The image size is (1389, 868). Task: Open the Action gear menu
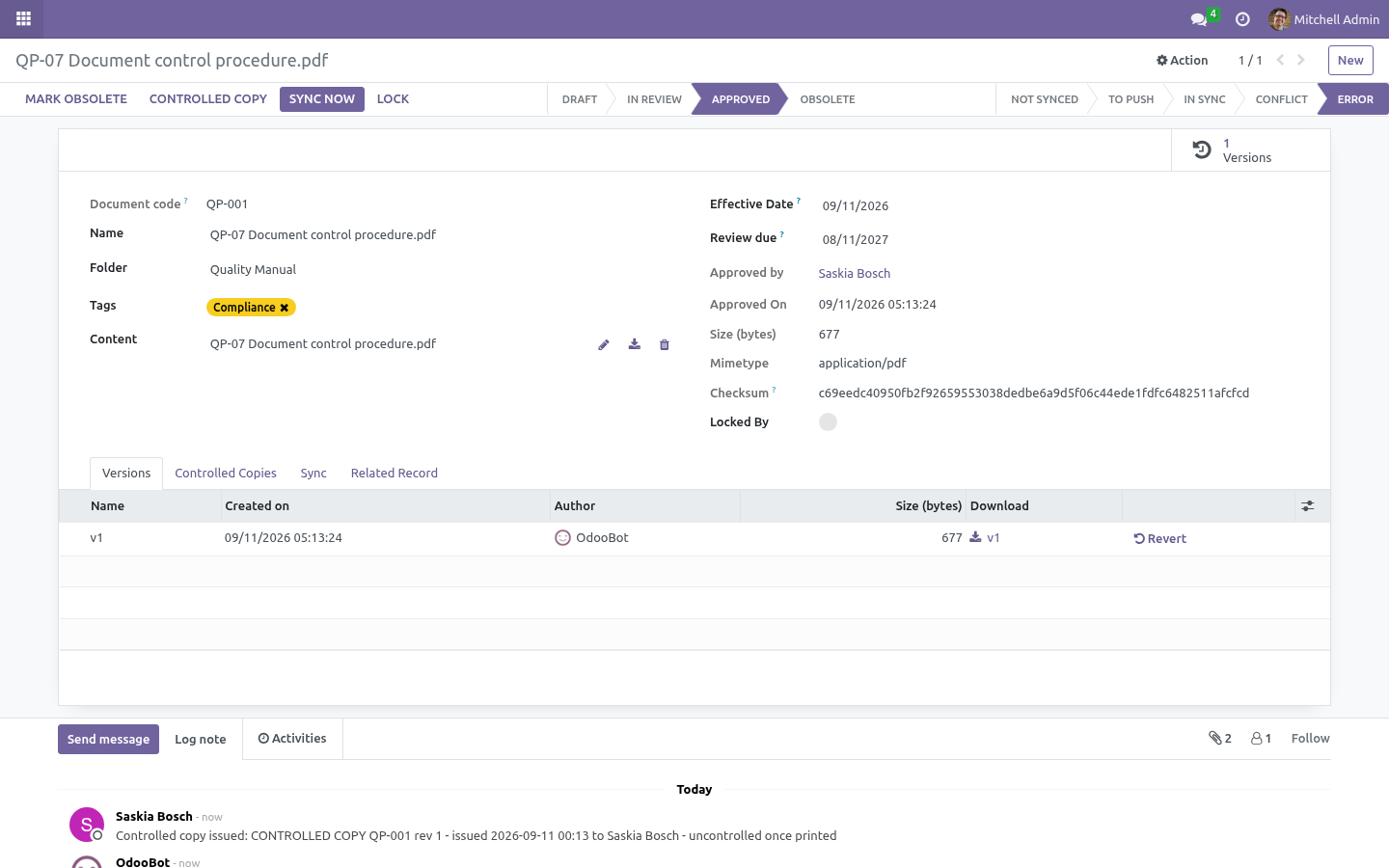1182,60
